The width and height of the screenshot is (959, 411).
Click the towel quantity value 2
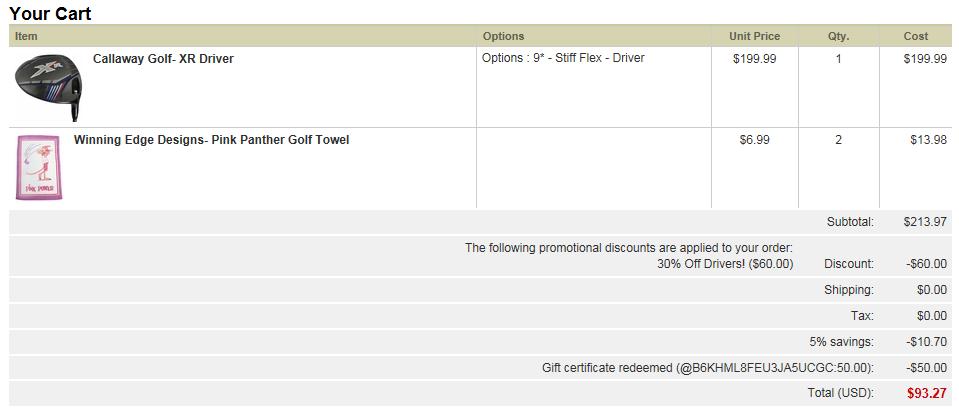(x=838, y=140)
